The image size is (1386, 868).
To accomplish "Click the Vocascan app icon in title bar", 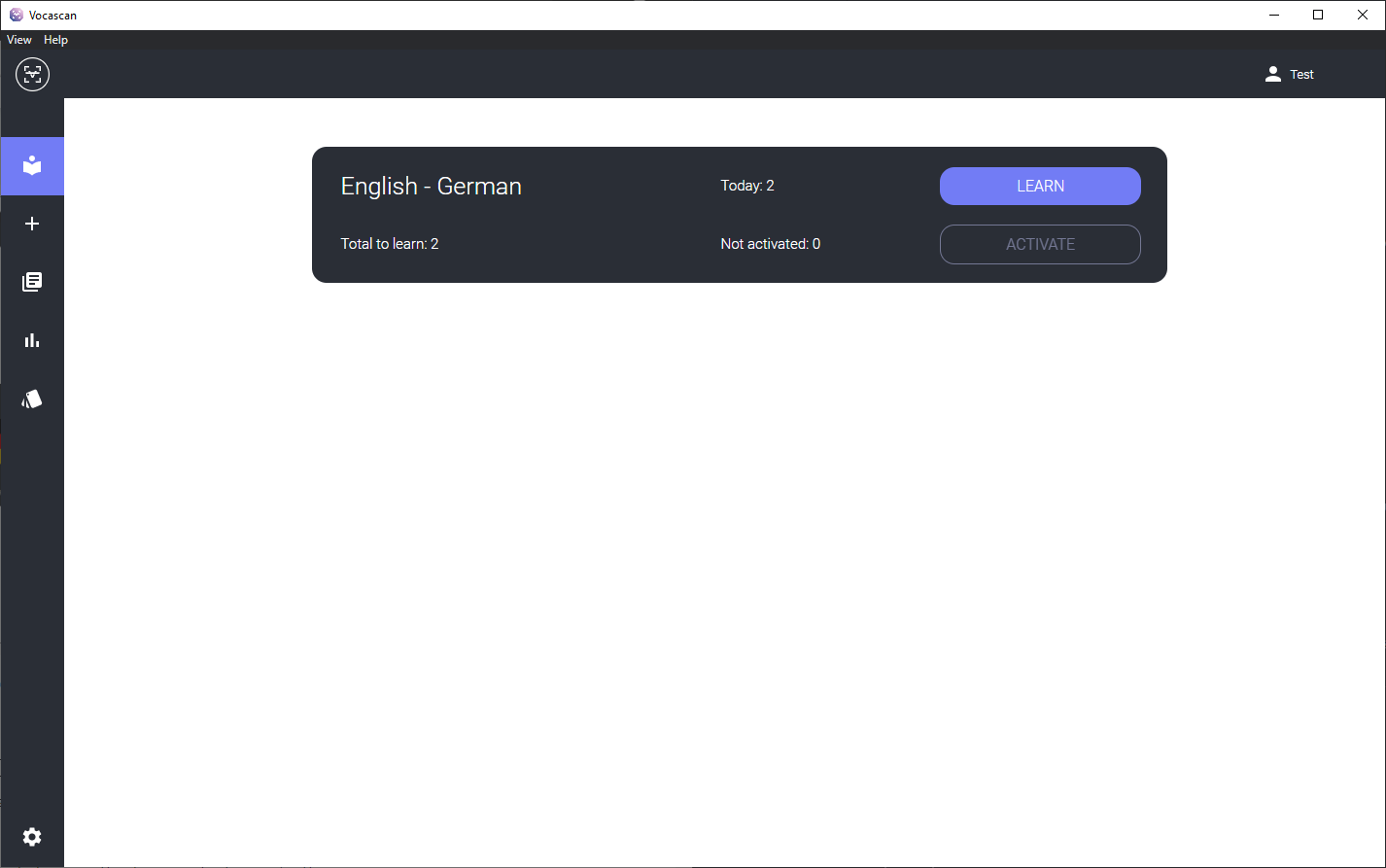I will point(17,15).
